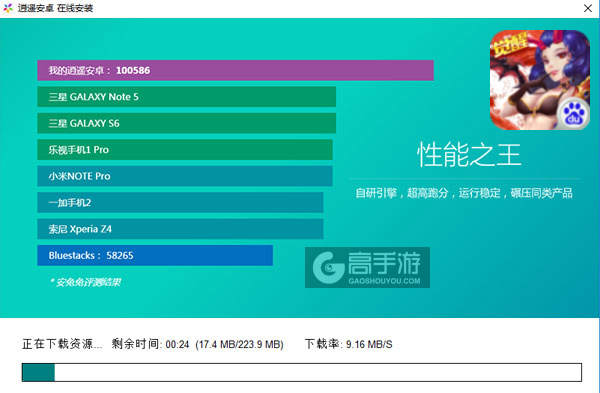Click the 小米NOTE Pro bar
This screenshot has height=393, width=600.
pyautogui.click(x=185, y=176)
